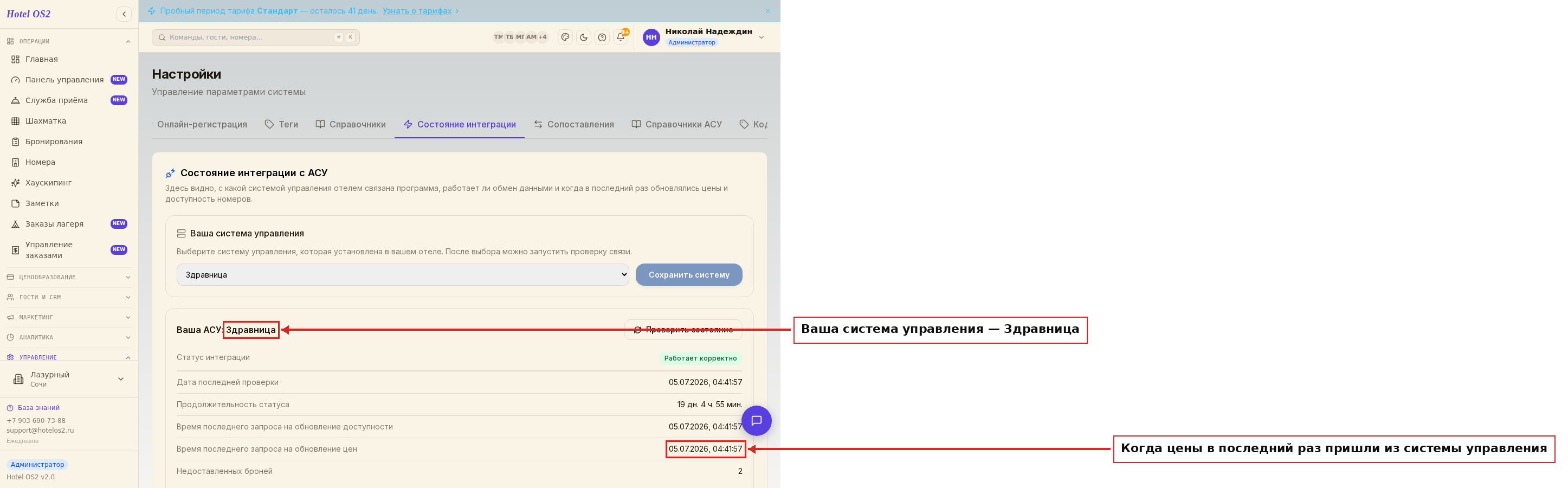This screenshot has width=1568, height=488.
Task: Collapse the sidebar with the arrow button
Action: 124,14
